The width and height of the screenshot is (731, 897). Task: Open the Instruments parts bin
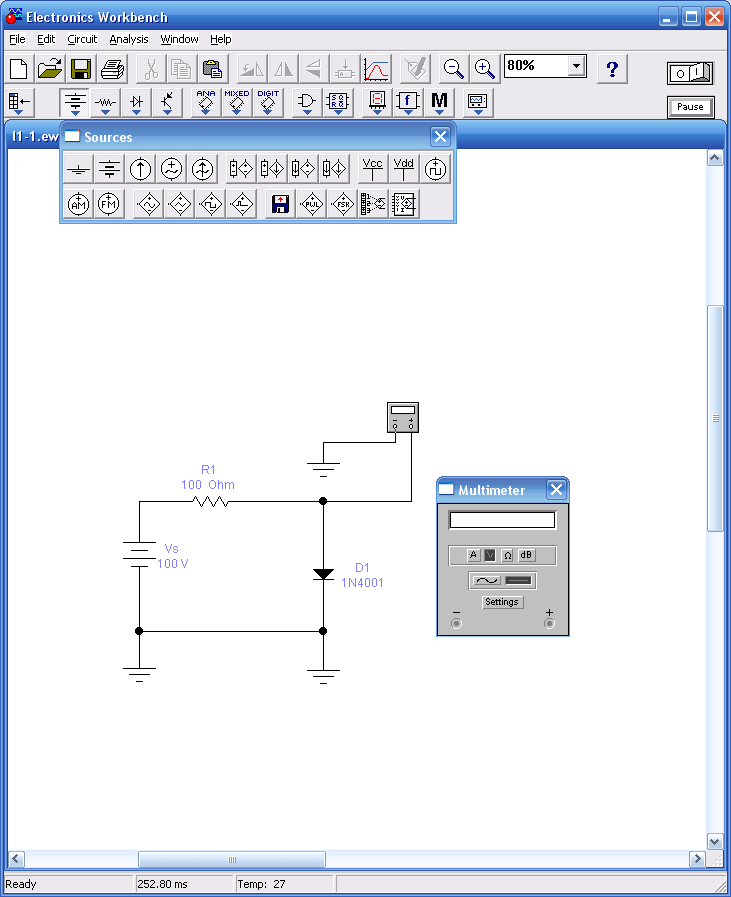point(478,102)
